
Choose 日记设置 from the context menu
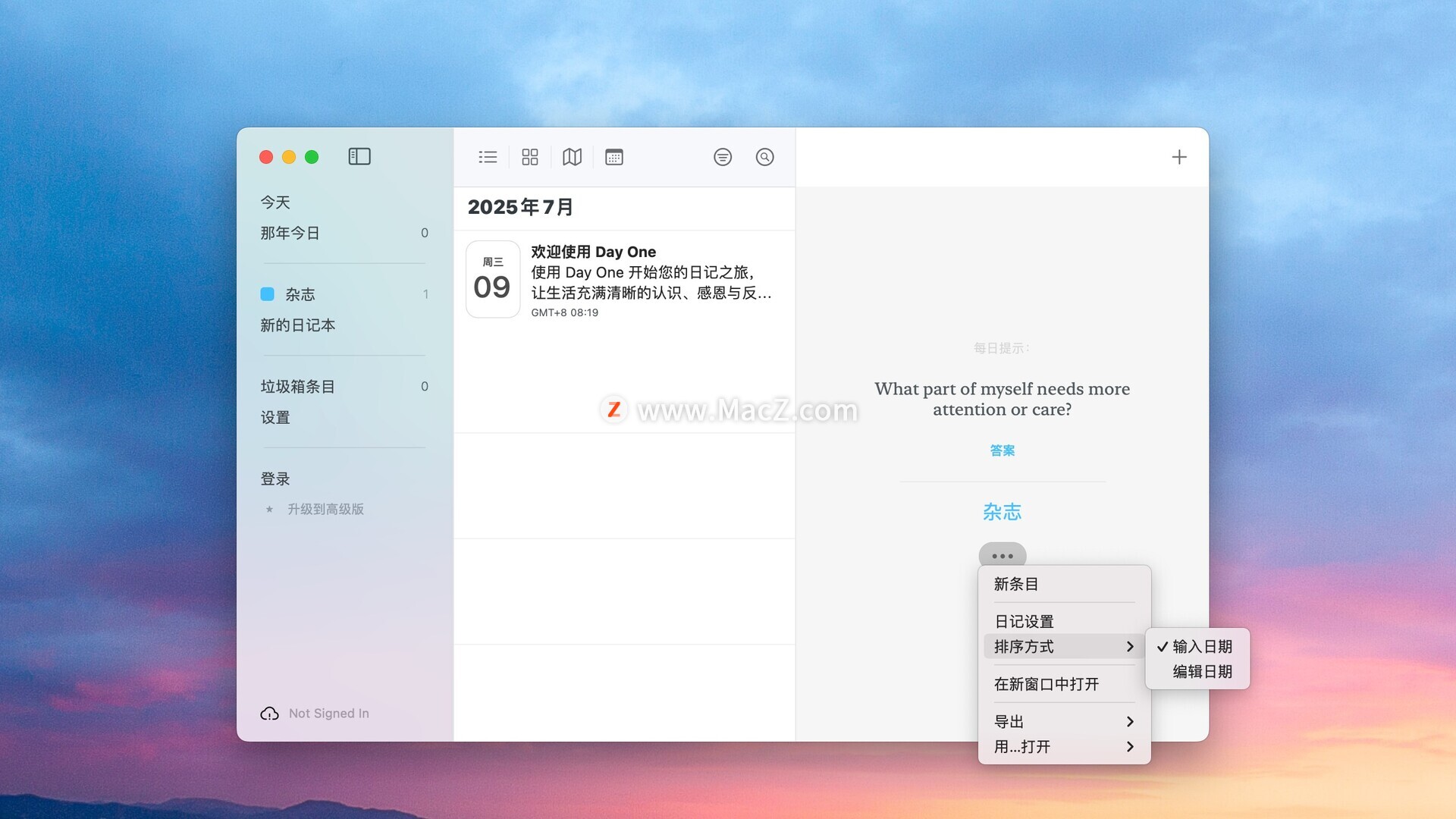(1065, 622)
